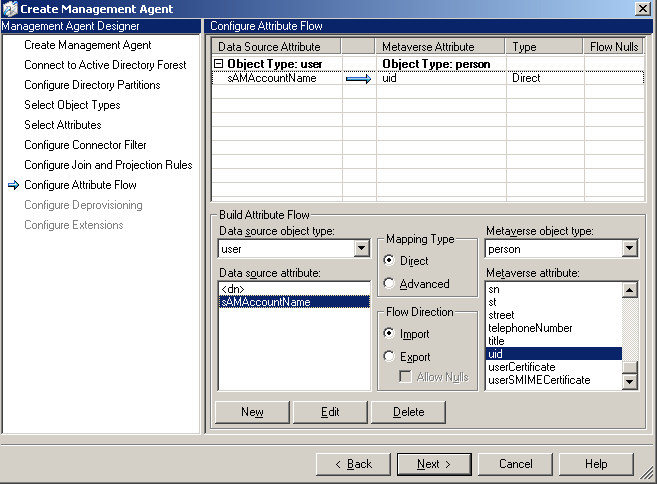Open Configure Directory Partitions step
This screenshot has width=657, height=484.
[92, 85]
